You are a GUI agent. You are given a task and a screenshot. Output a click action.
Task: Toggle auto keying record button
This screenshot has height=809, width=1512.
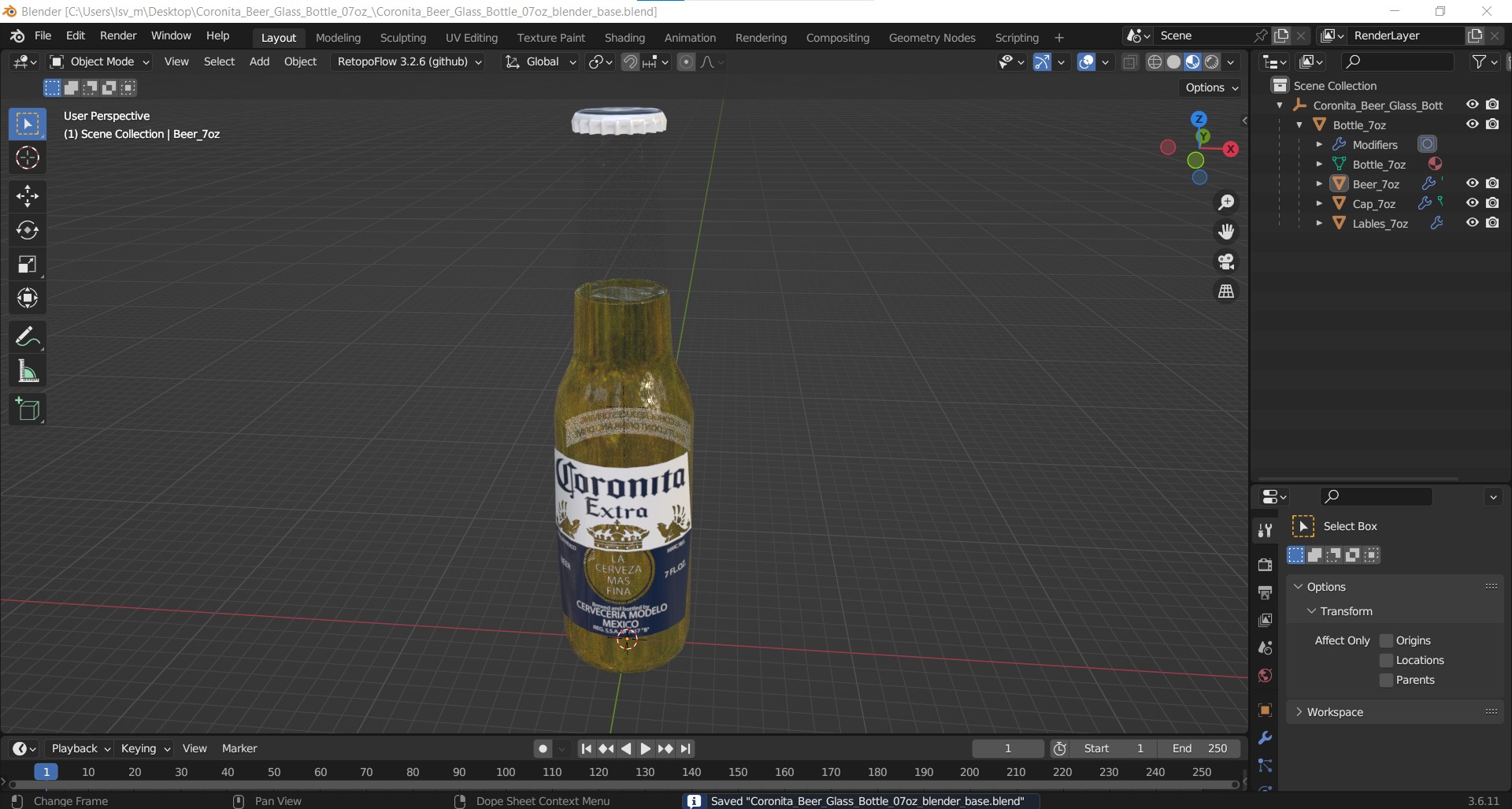click(543, 749)
